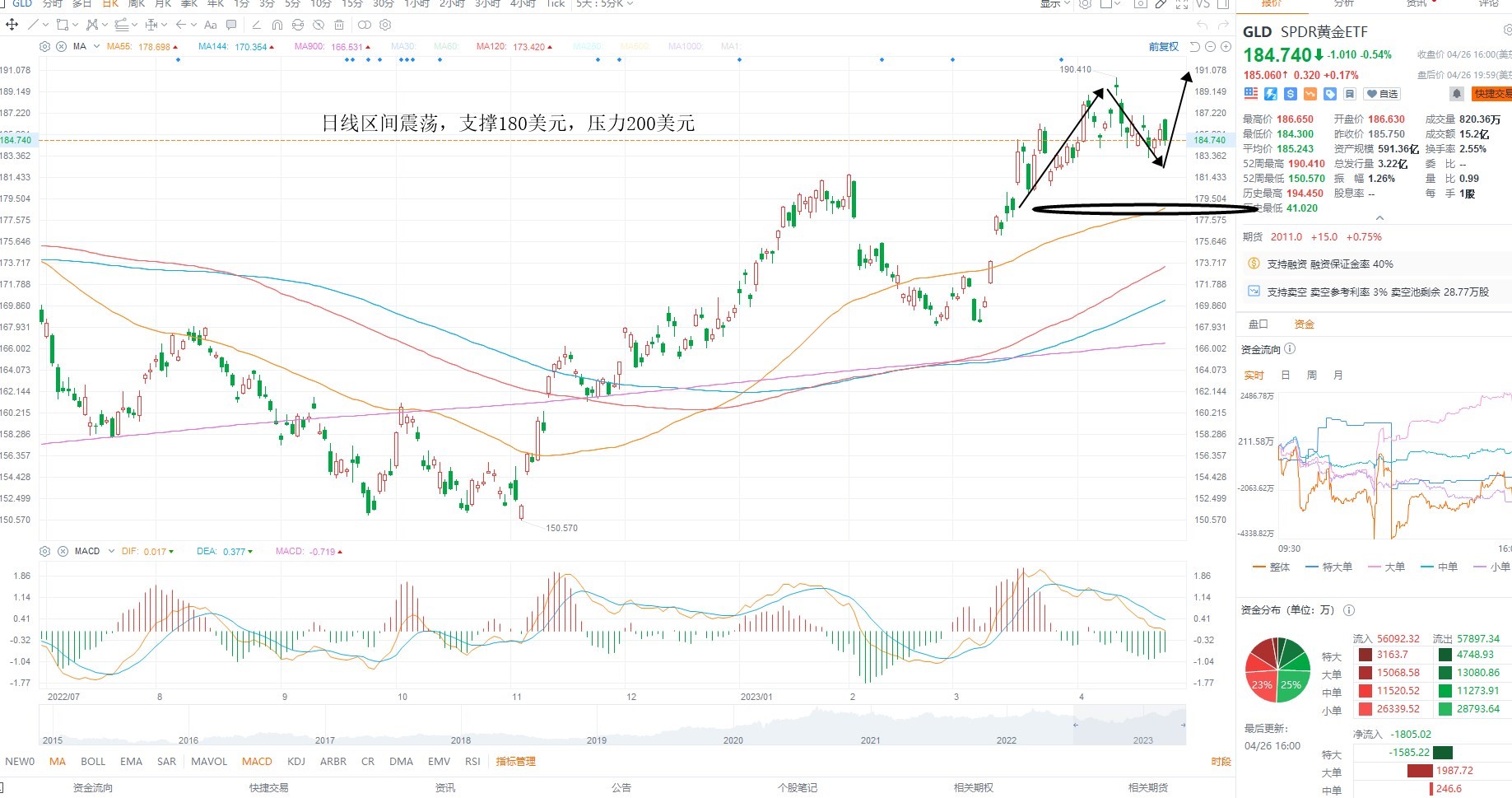The height and width of the screenshot is (798, 1512).
Task: Select the rectangle shape drawing tool
Action: tap(63, 25)
